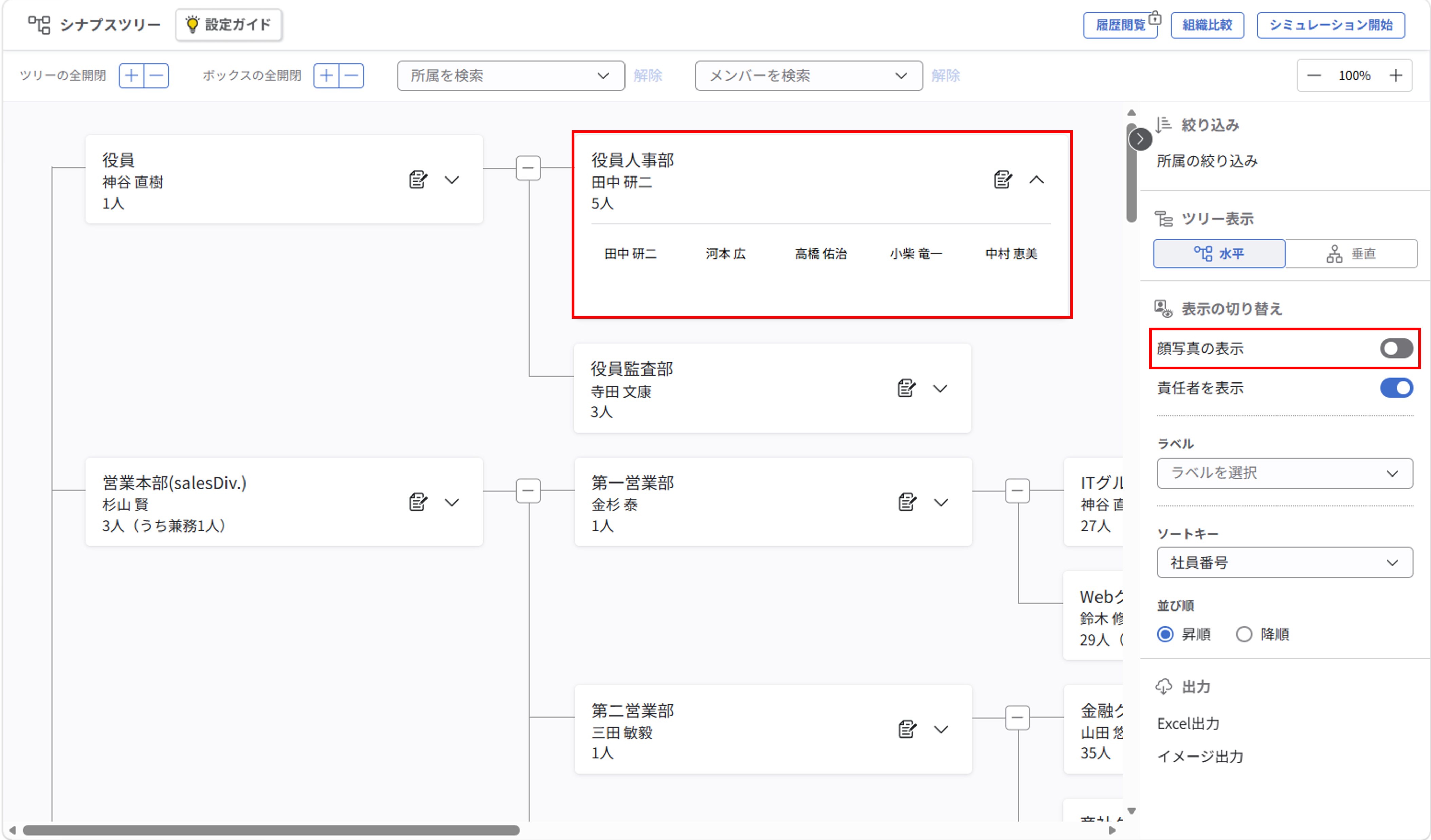Click right scroll arrow on horizontal scrollbar
Viewport: 1431px width, 840px height.
pyautogui.click(x=1112, y=830)
